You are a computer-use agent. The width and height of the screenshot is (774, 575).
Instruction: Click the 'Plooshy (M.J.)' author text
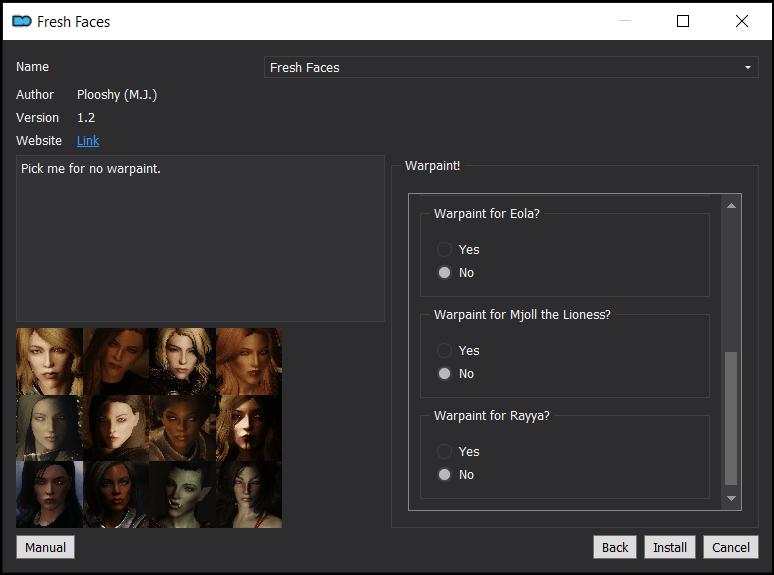117,94
